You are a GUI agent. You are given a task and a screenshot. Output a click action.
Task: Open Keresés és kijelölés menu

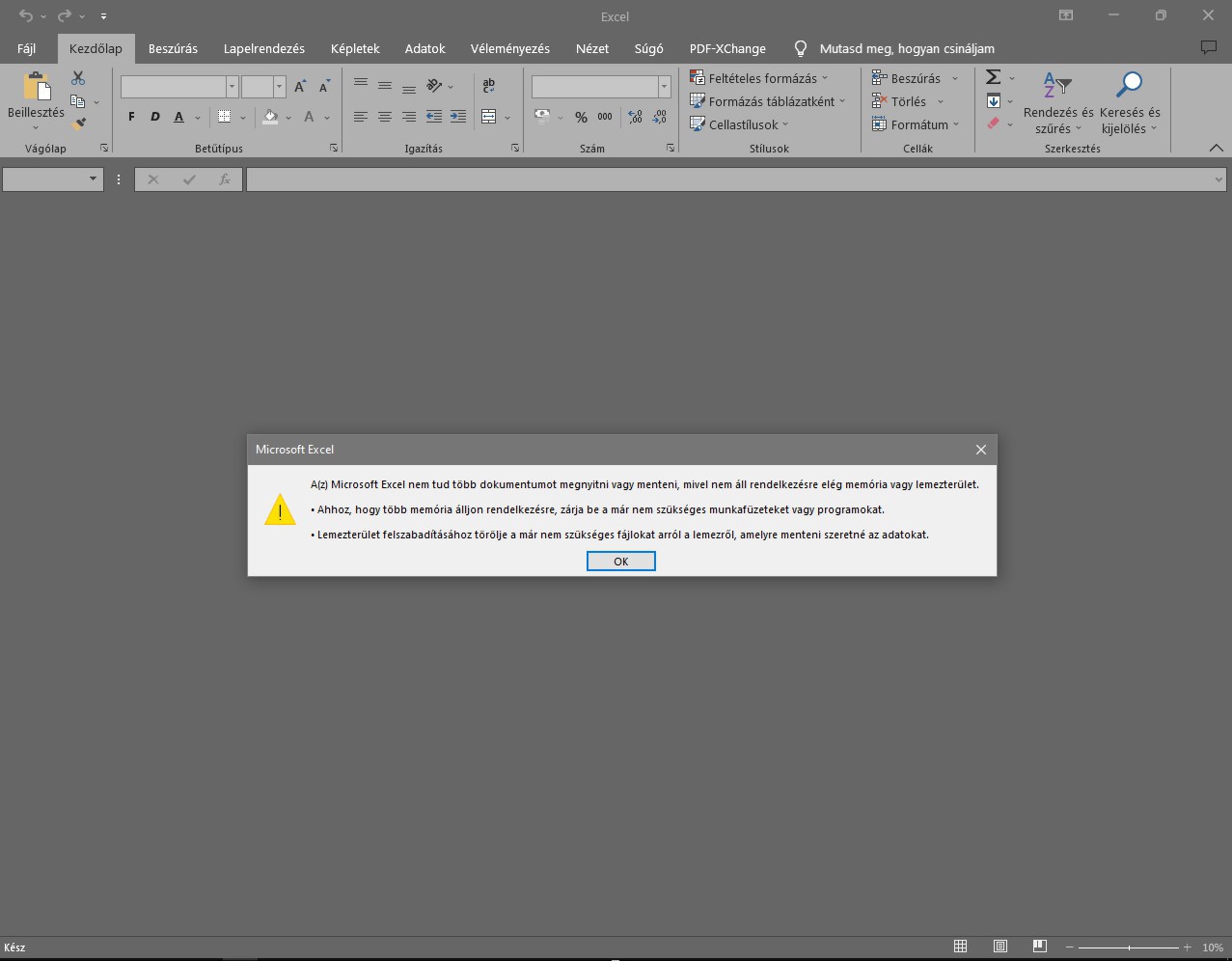[1130, 103]
